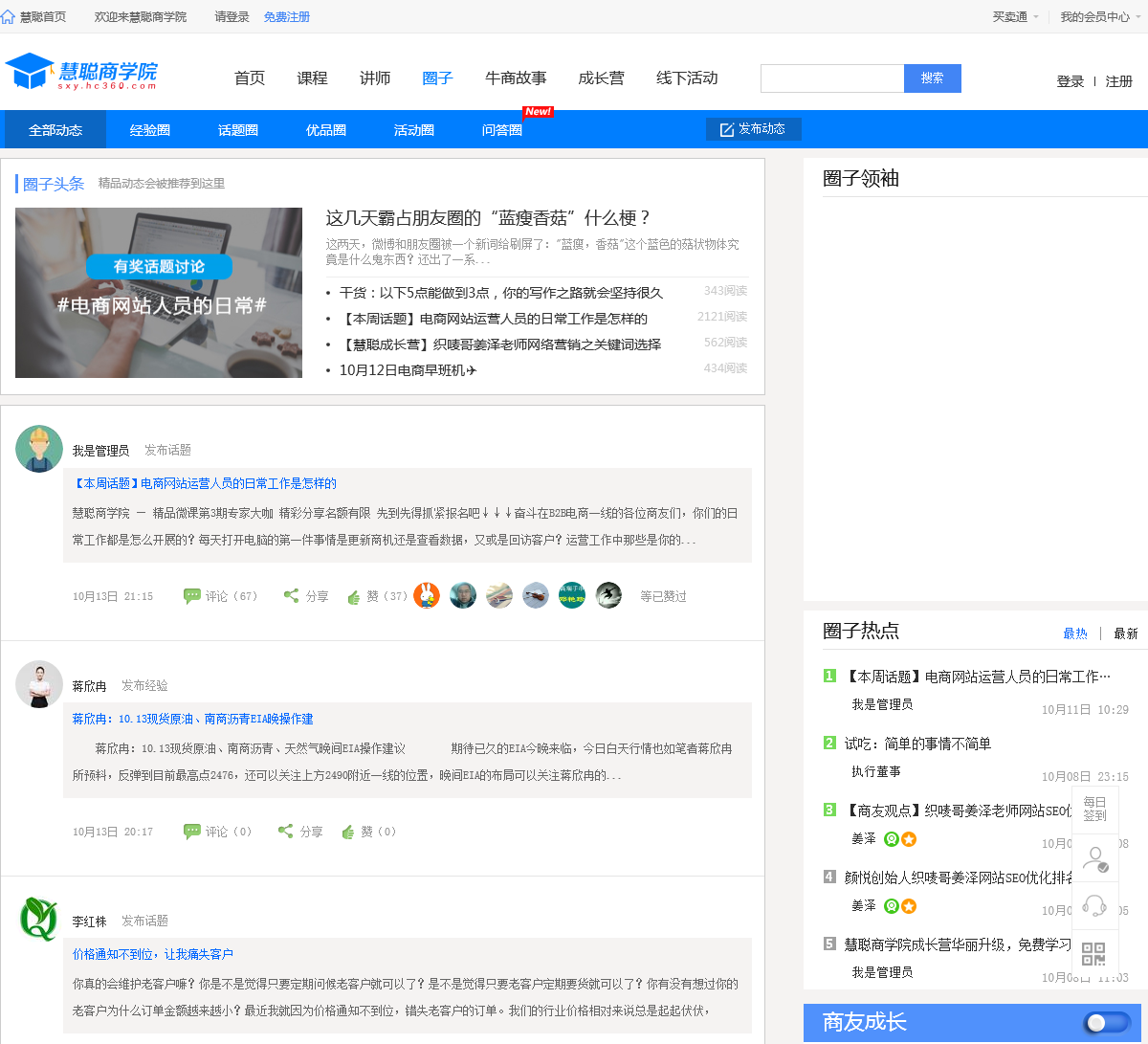This screenshot has height=1044, width=1148.
Task: Click the comment icon on 我是管理员's post
Action: 192,596
